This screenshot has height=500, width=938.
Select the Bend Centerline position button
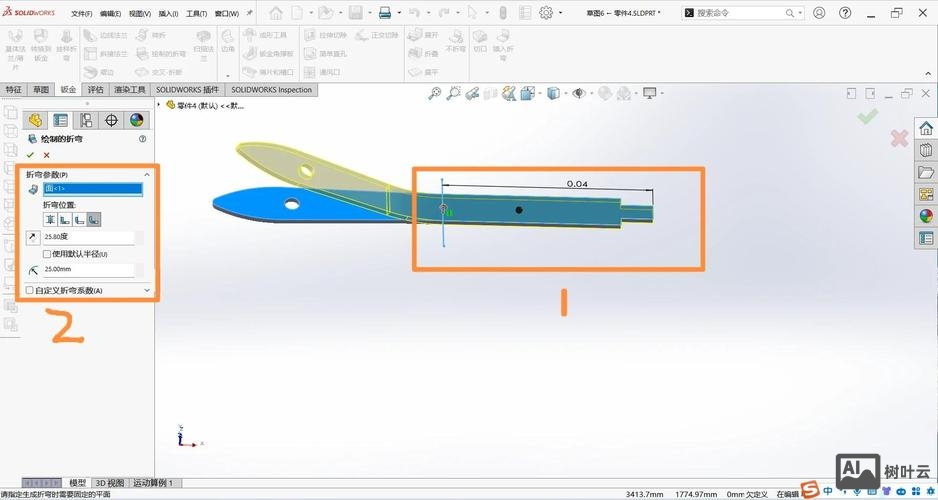[50, 219]
